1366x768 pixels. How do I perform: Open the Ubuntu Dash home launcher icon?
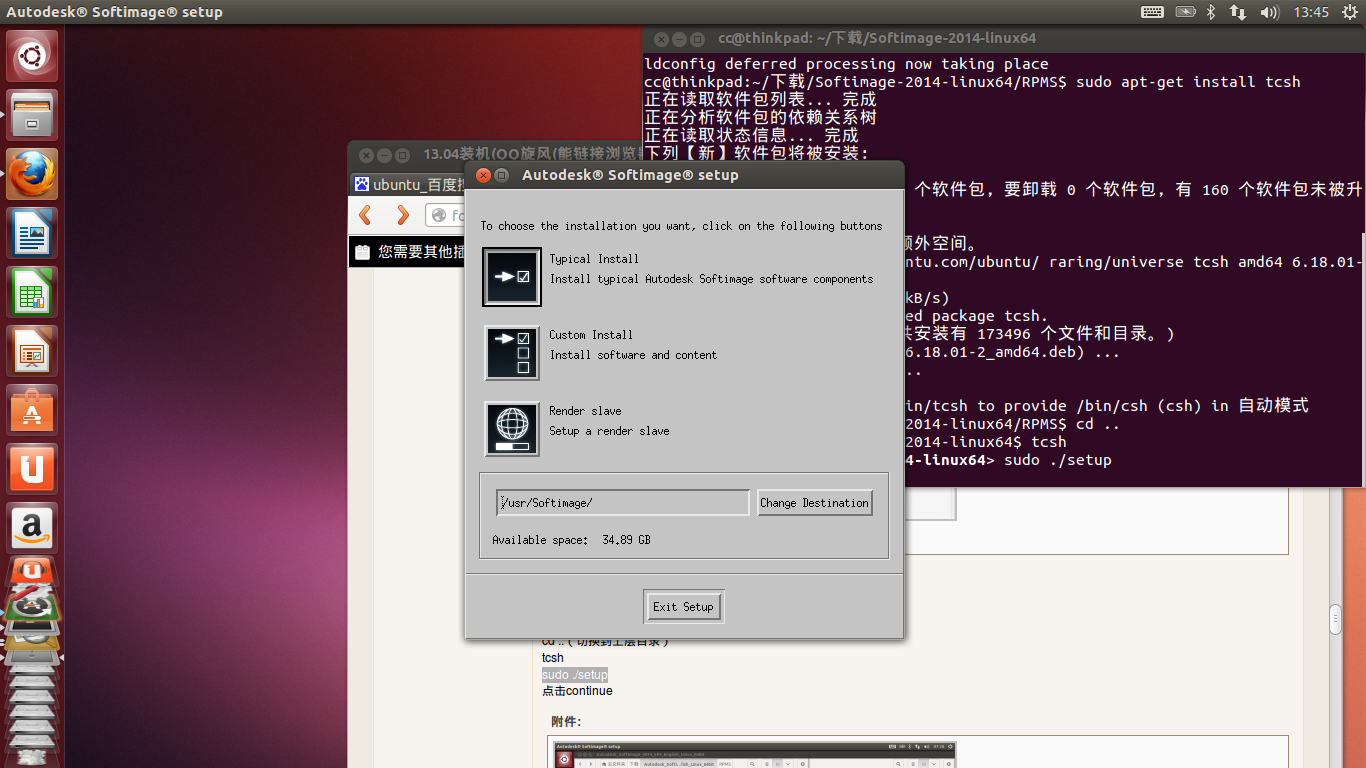pos(32,56)
